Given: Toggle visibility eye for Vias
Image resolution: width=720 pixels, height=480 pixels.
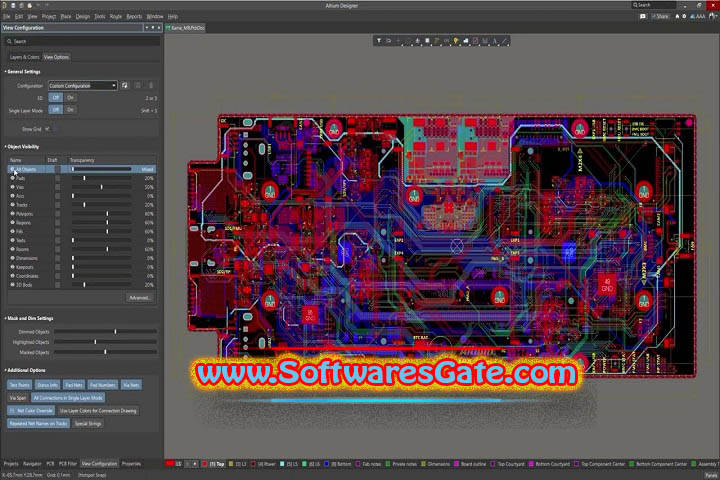Looking at the screenshot, I should click(x=12, y=187).
